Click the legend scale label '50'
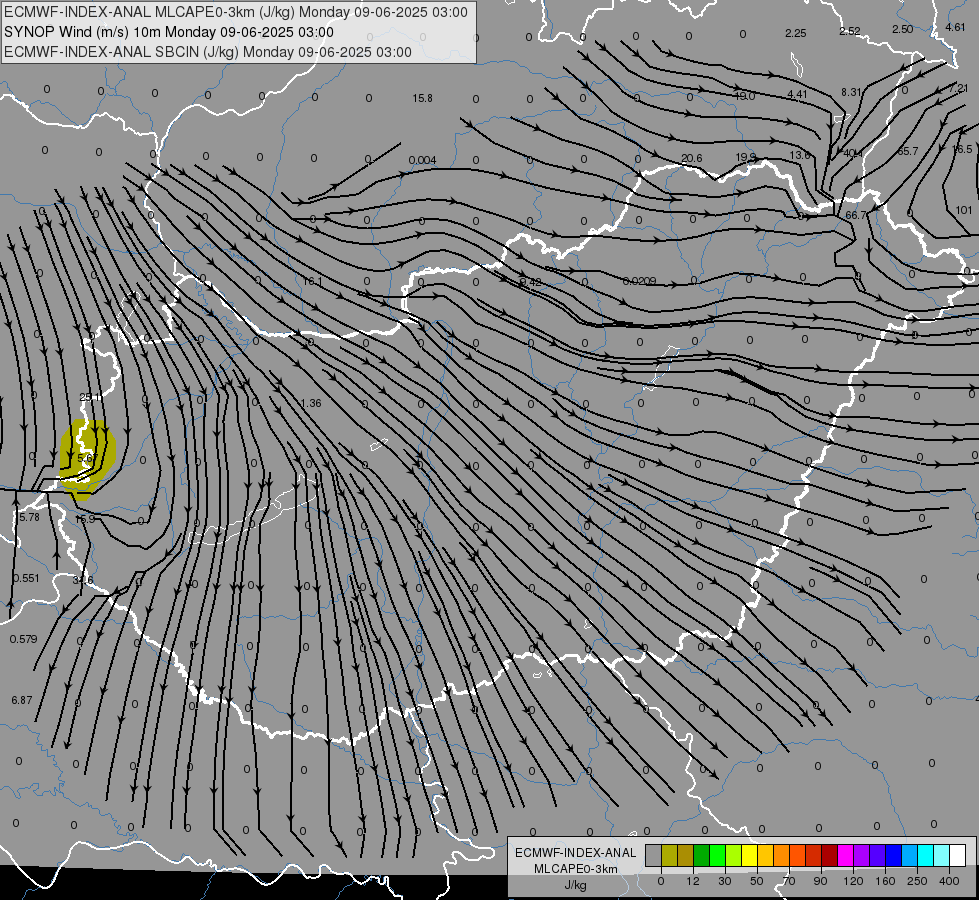 click(x=756, y=881)
